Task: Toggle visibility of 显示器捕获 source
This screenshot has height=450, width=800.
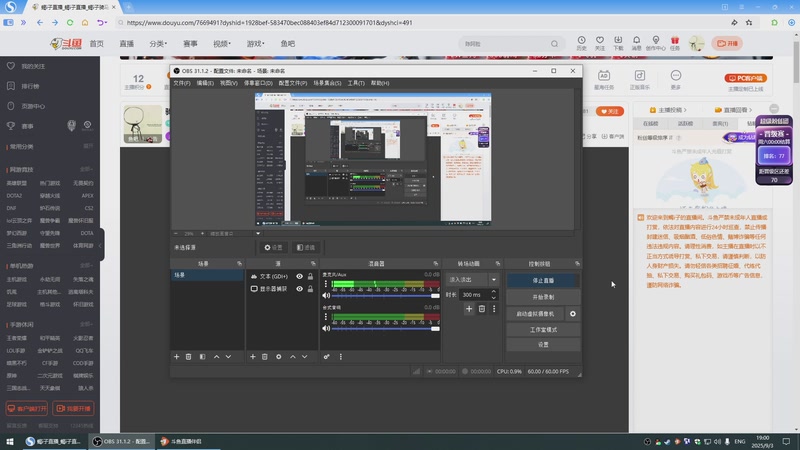Action: [x=299, y=289]
